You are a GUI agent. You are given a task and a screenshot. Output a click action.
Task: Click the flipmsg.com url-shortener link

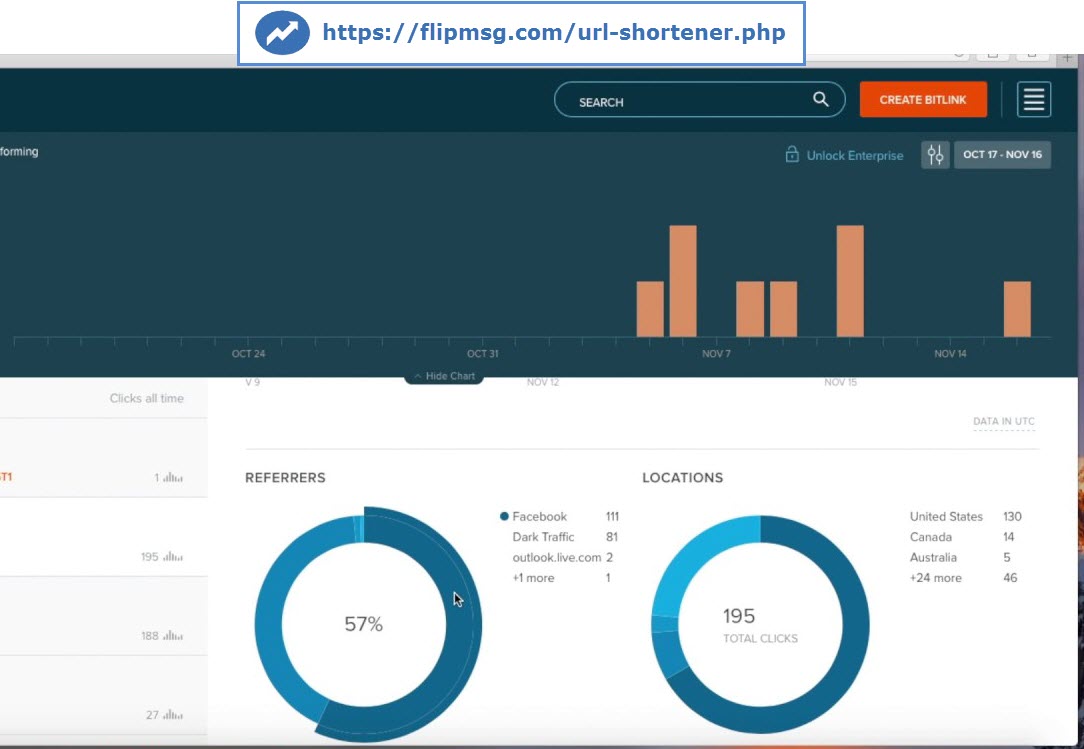[554, 33]
